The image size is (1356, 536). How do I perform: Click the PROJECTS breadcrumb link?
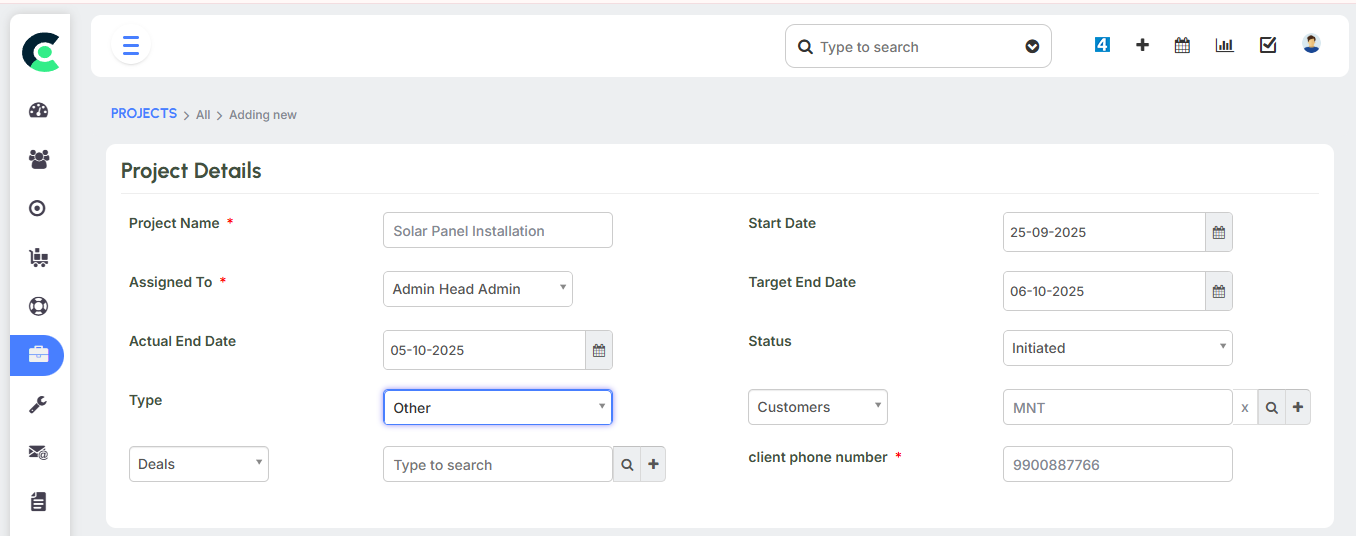(143, 114)
